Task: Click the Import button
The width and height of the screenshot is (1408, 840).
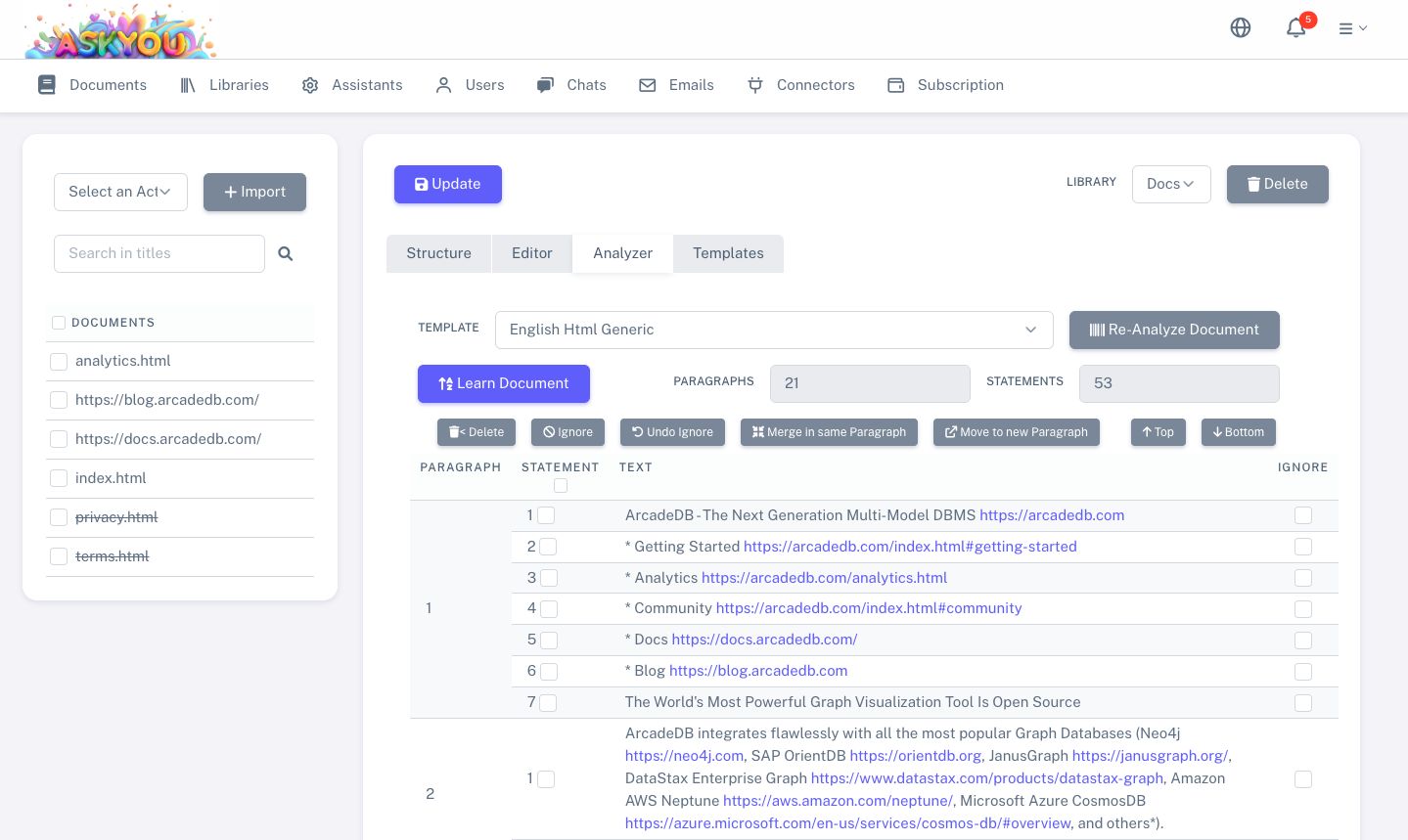Action: [x=254, y=192]
